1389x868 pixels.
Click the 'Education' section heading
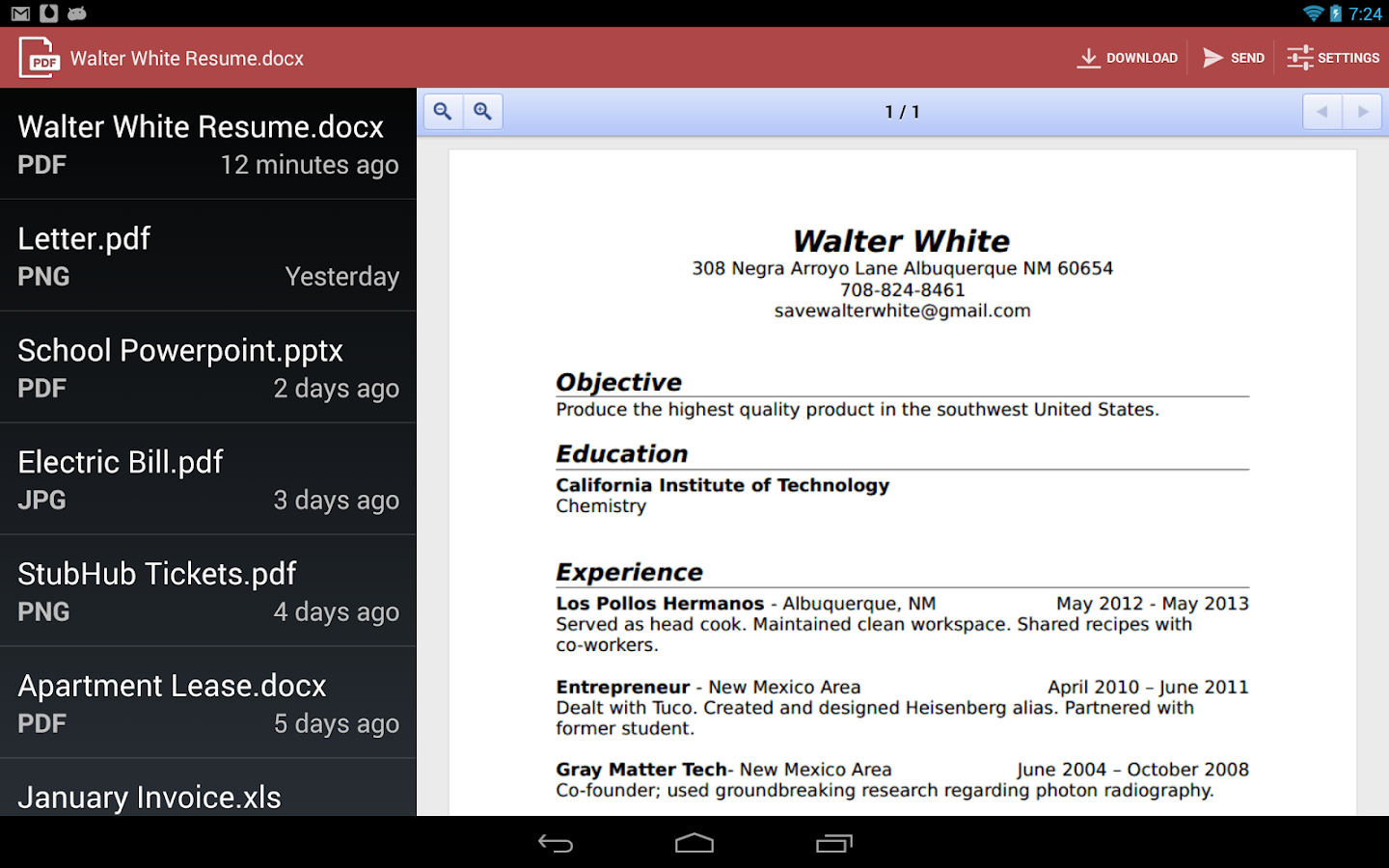point(622,454)
